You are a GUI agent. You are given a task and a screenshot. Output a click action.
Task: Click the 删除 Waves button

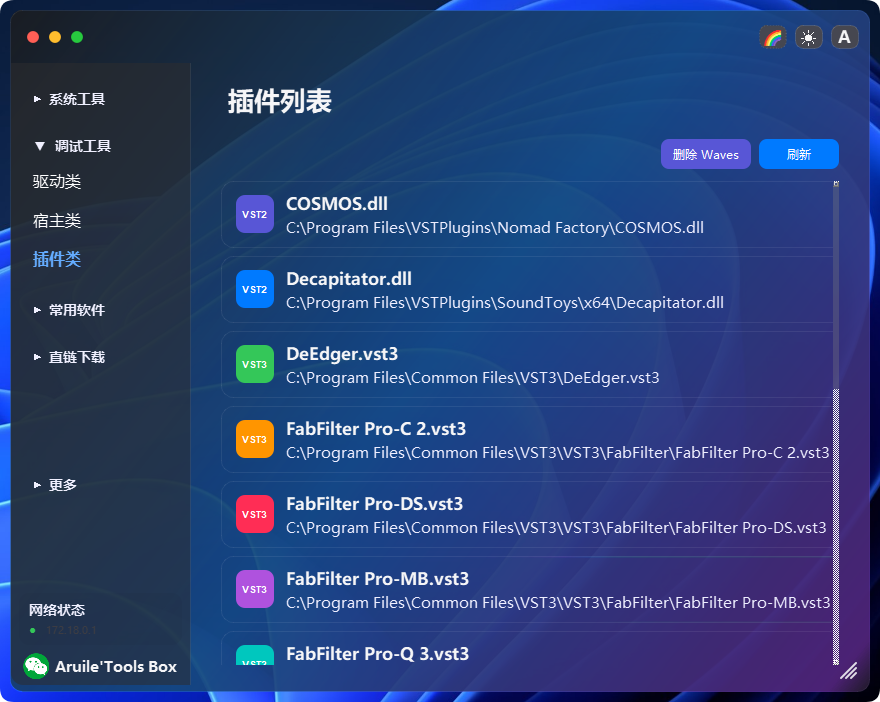coord(705,154)
